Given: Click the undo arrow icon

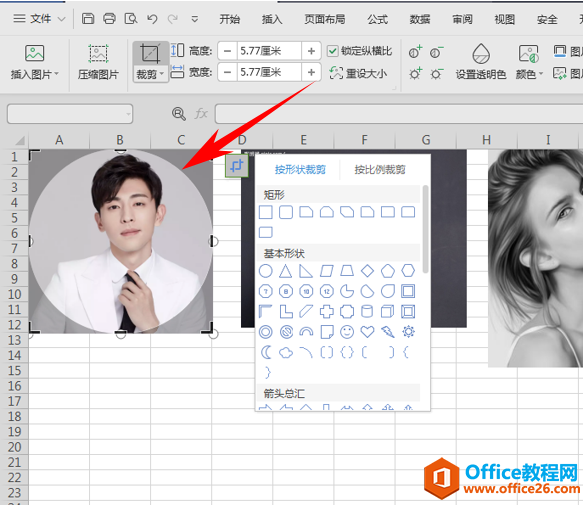Looking at the screenshot, I should 152,19.
